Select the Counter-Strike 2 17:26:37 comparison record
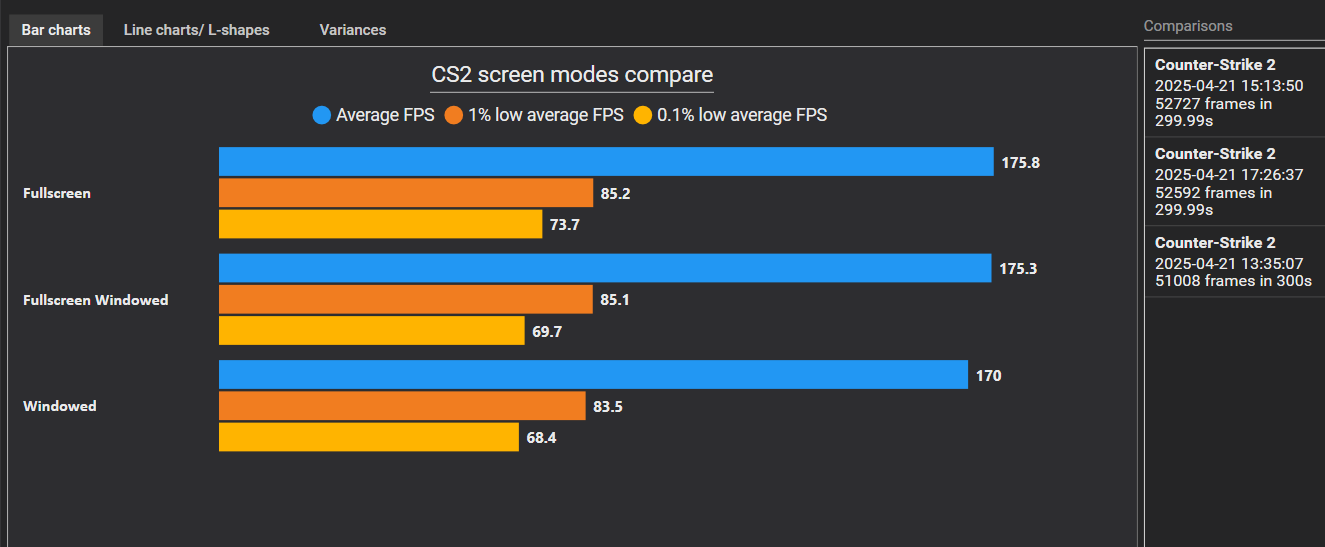This screenshot has width=1325, height=547. (x=1234, y=181)
